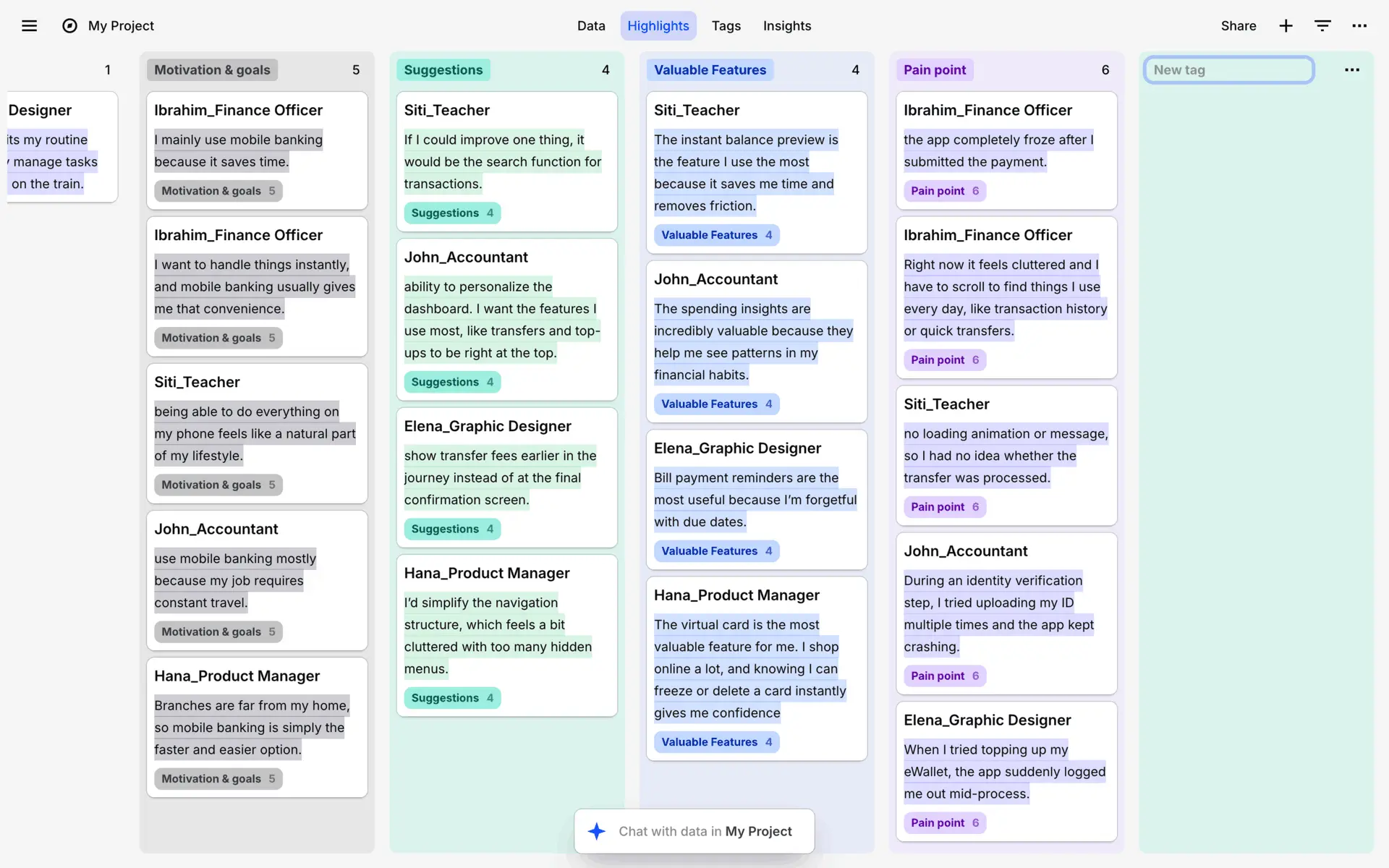Click the Valuable Features column header tag
Image resolution: width=1389 pixels, height=868 pixels.
(709, 70)
